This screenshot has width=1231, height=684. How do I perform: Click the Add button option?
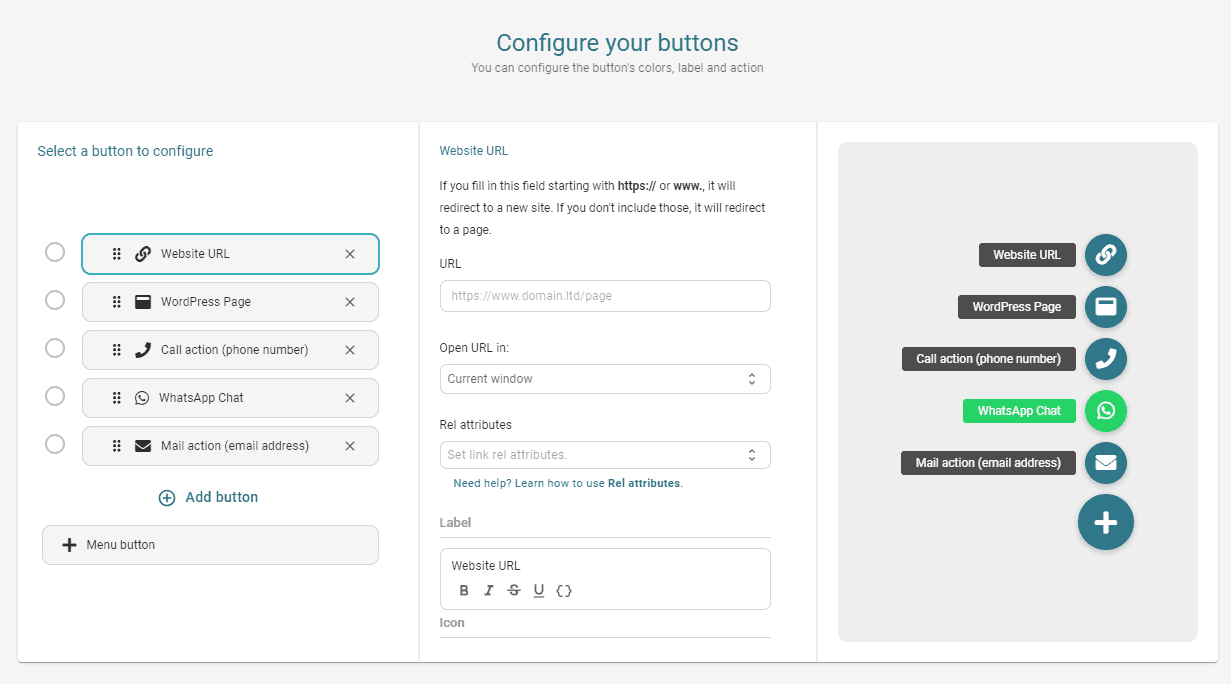[x=208, y=497]
